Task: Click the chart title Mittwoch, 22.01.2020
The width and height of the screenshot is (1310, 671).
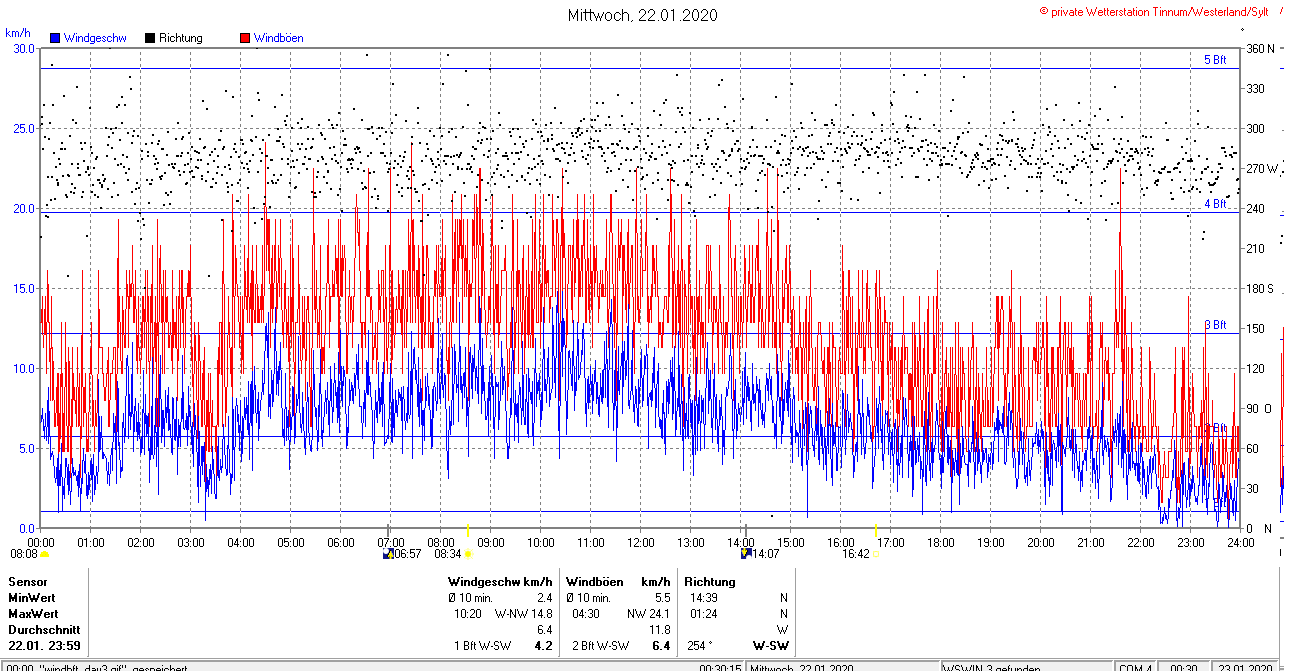Action: [x=642, y=15]
